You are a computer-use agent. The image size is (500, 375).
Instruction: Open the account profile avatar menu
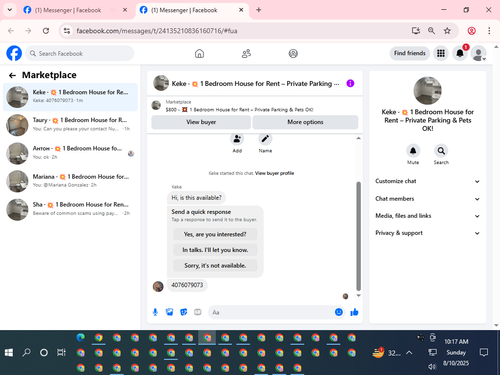478,53
